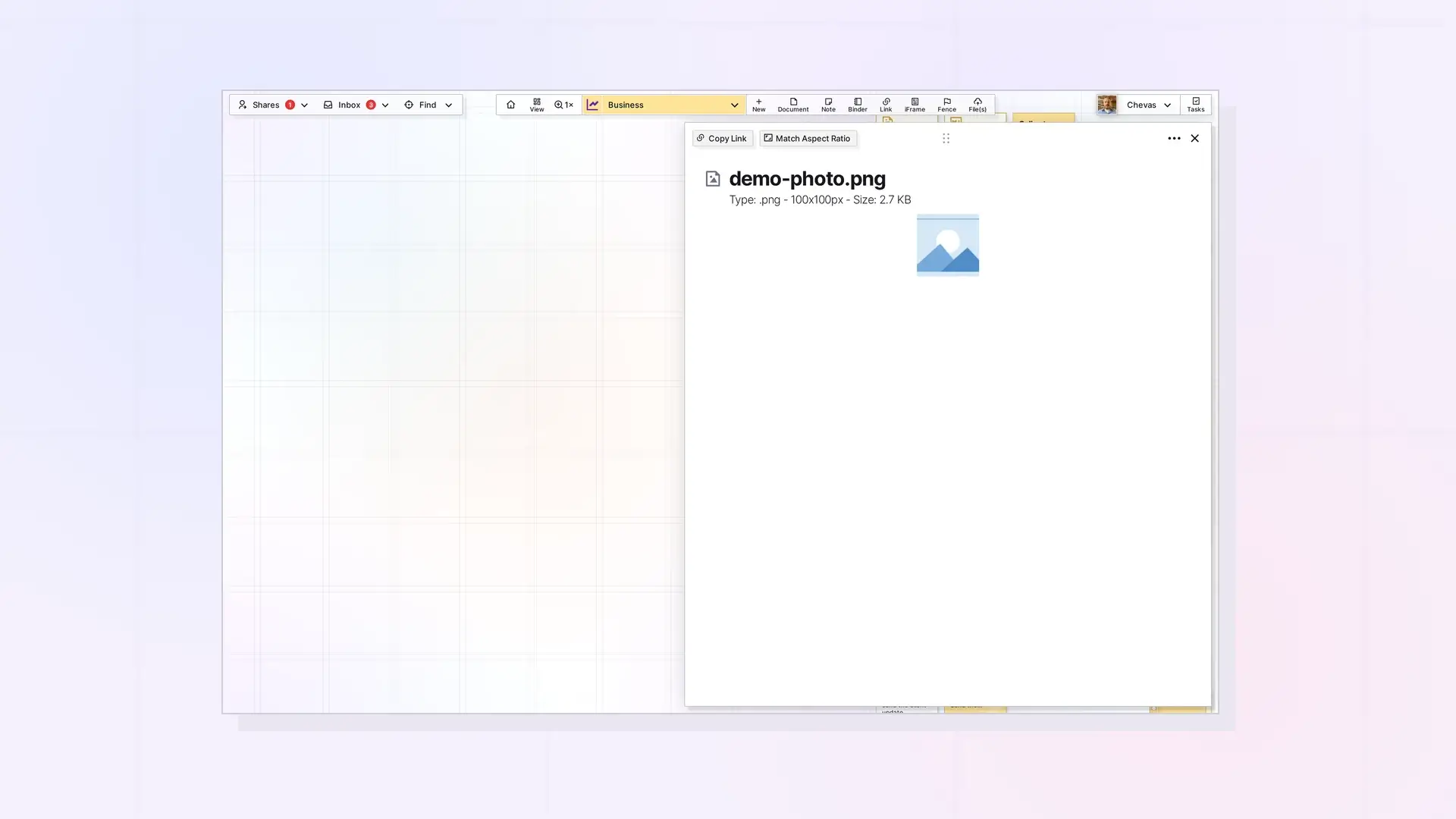The width and height of the screenshot is (1456, 819).
Task: Insert an iFrame from toolbar
Action: pyautogui.click(x=915, y=105)
